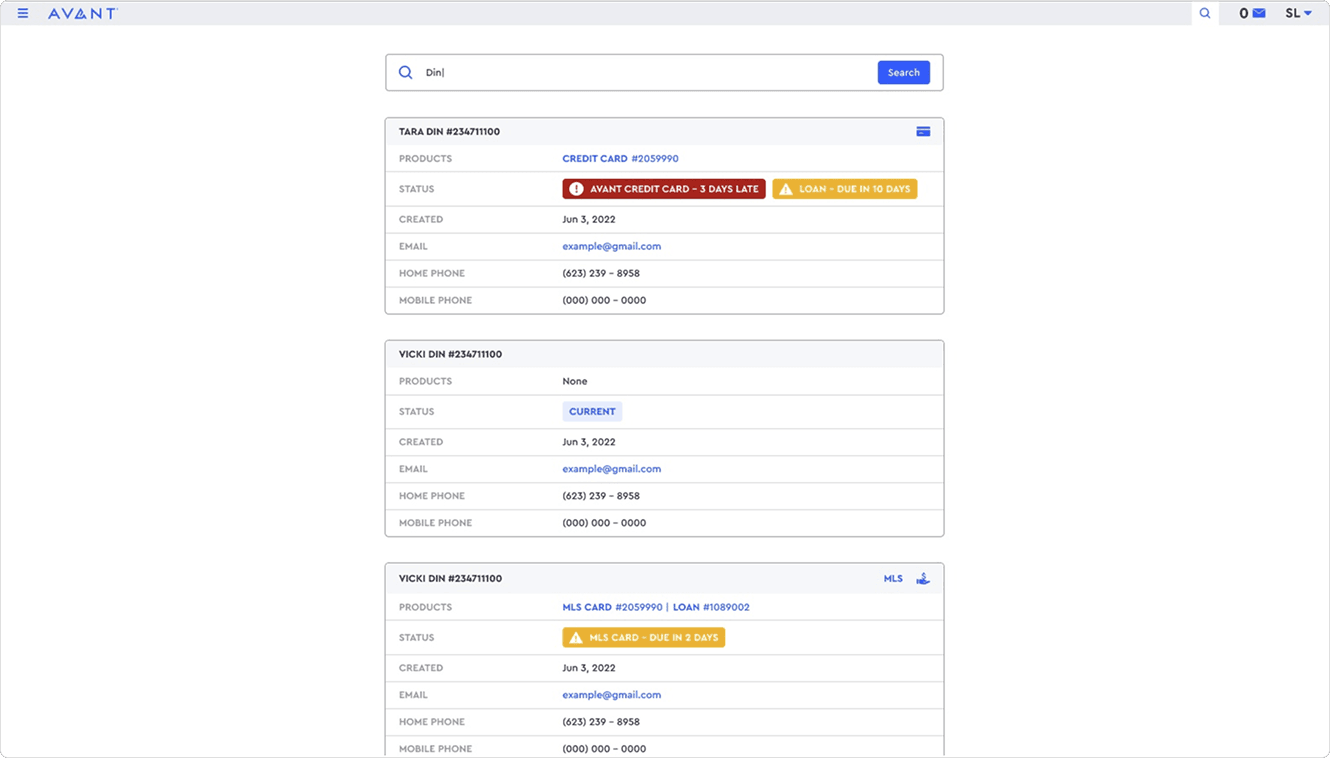Screen dimensions: 1330x758
Task: Expand the SL account dropdown
Action: tap(1297, 13)
